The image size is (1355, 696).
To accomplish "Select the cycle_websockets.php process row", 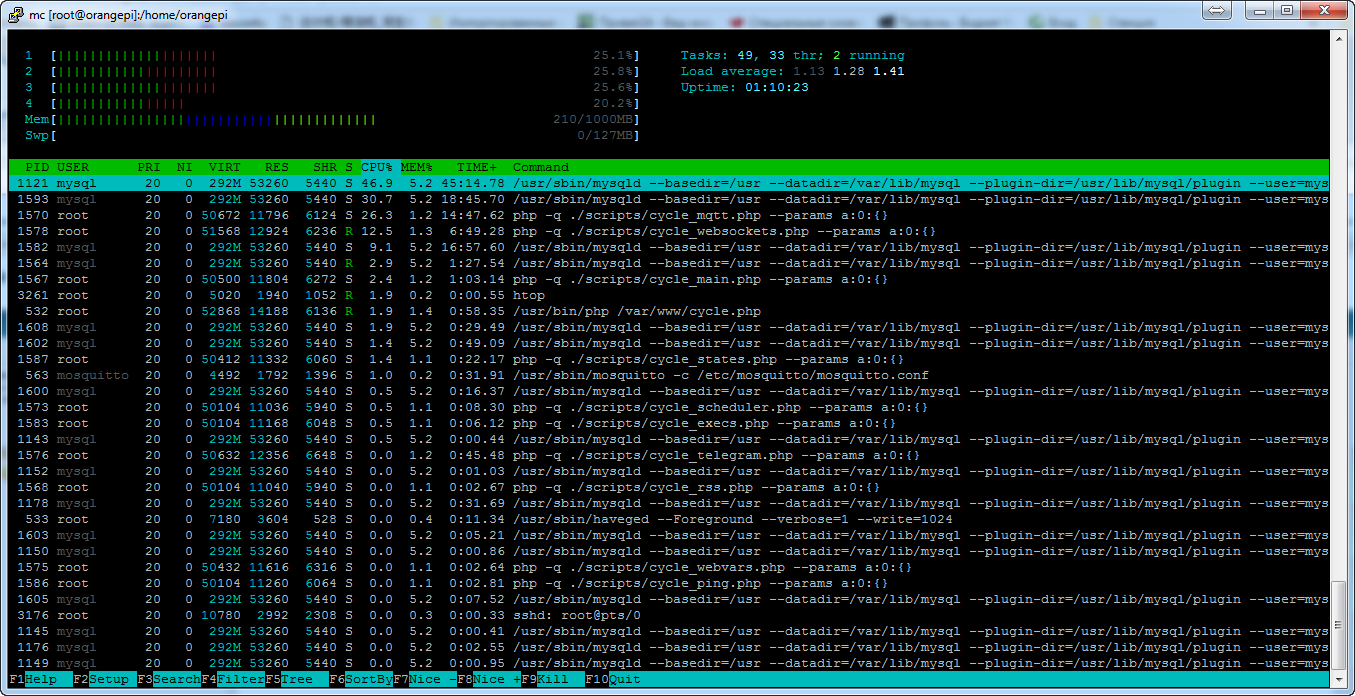I will pyautogui.click(x=669, y=231).
